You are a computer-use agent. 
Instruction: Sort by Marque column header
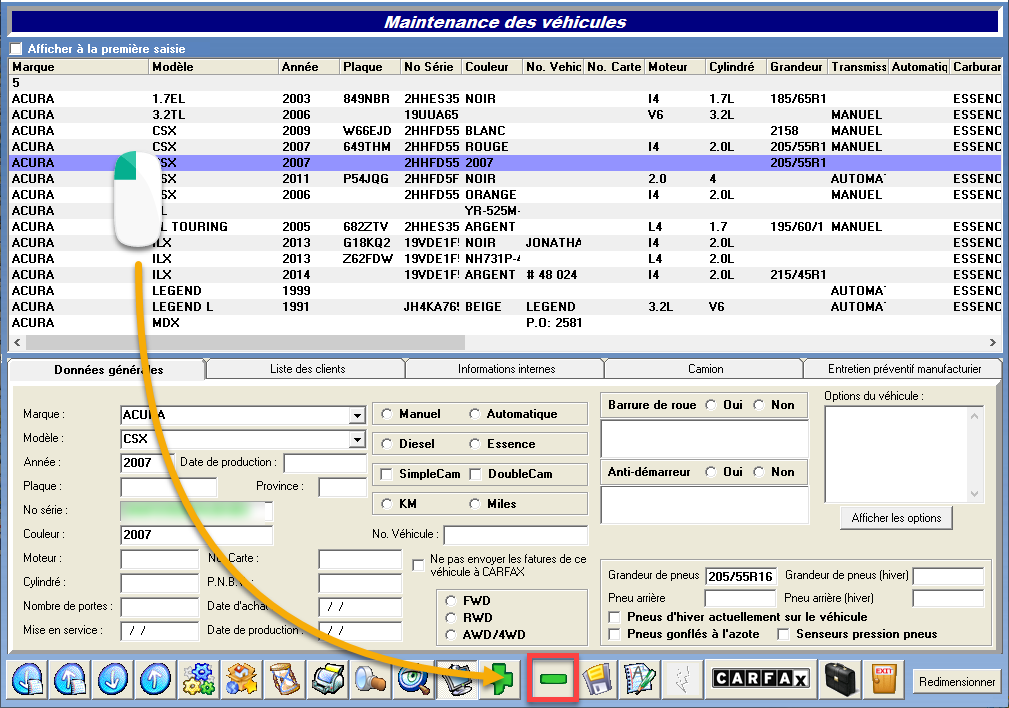click(x=79, y=67)
